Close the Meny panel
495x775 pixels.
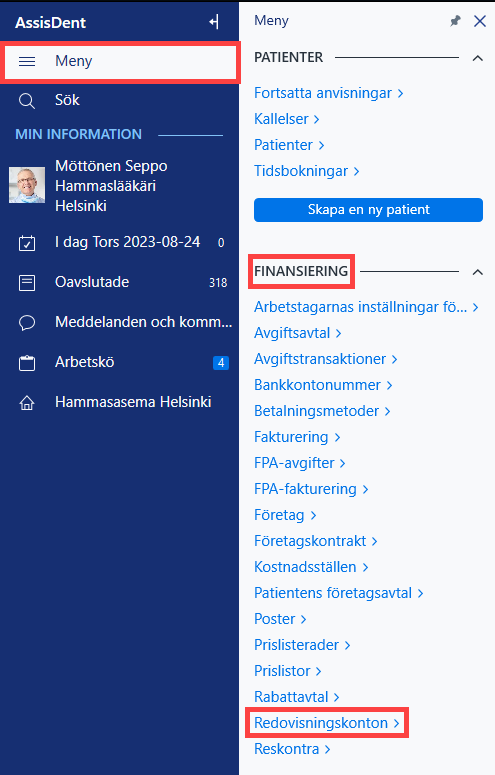coord(479,21)
